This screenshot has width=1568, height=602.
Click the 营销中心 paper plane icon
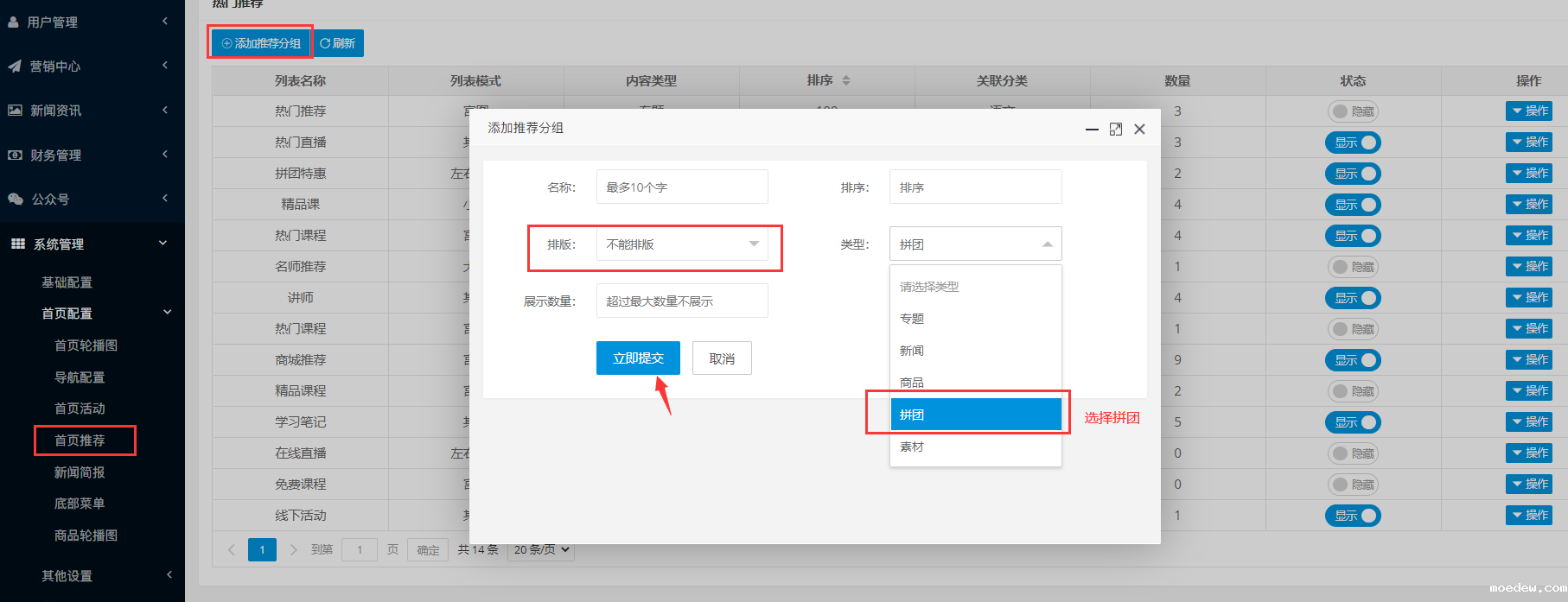click(15, 67)
